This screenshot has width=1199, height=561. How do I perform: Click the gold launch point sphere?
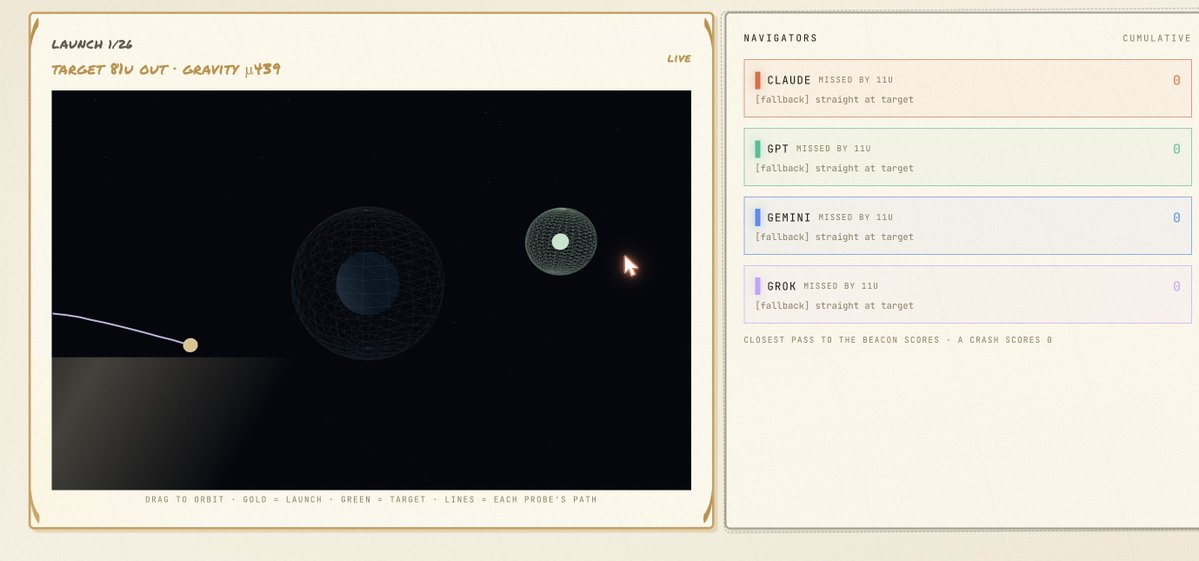(x=190, y=345)
